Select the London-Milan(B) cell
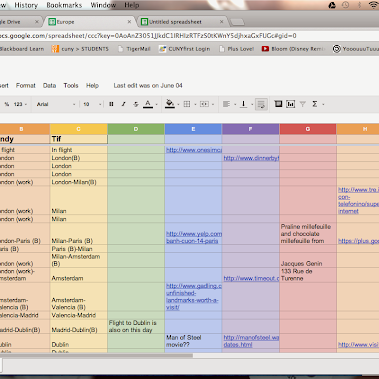379x379 pixels. [x=79, y=182]
